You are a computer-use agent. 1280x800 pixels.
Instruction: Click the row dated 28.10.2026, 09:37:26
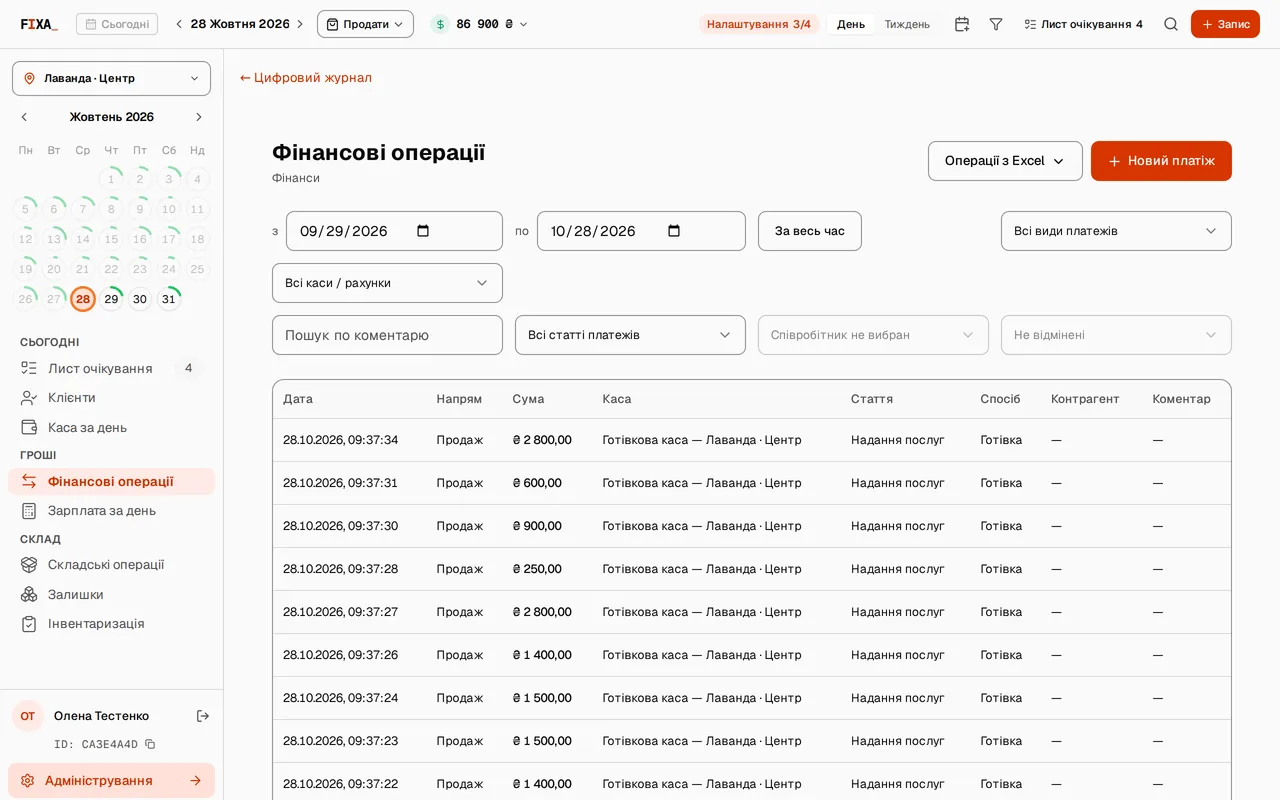pos(751,655)
